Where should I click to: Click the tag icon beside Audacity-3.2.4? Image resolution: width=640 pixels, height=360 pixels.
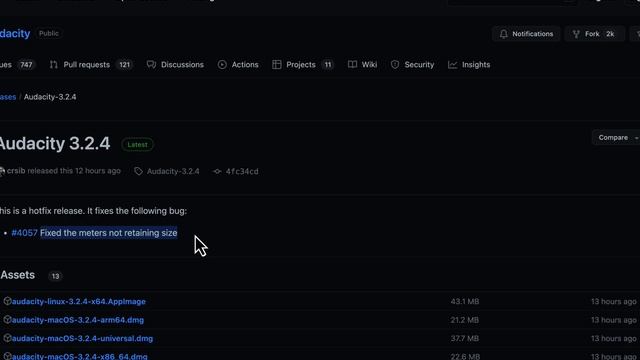coord(138,171)
